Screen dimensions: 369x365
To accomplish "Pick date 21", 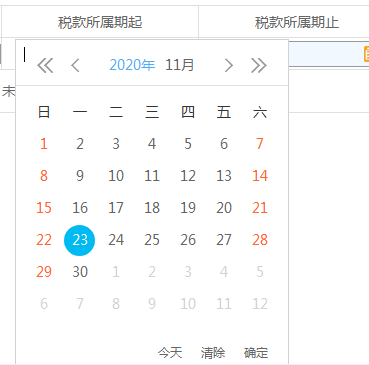I will pyautogui.click(x=260, y=208).
